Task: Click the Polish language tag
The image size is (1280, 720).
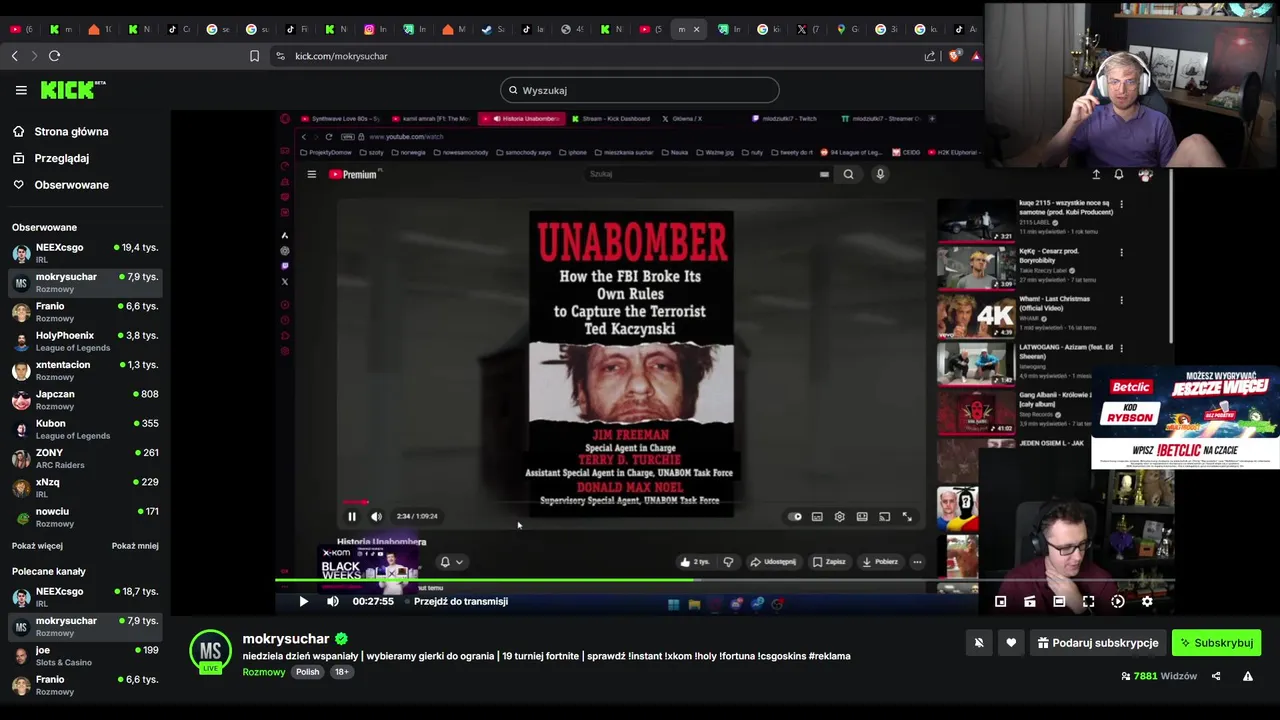Action: click(307, 672)
